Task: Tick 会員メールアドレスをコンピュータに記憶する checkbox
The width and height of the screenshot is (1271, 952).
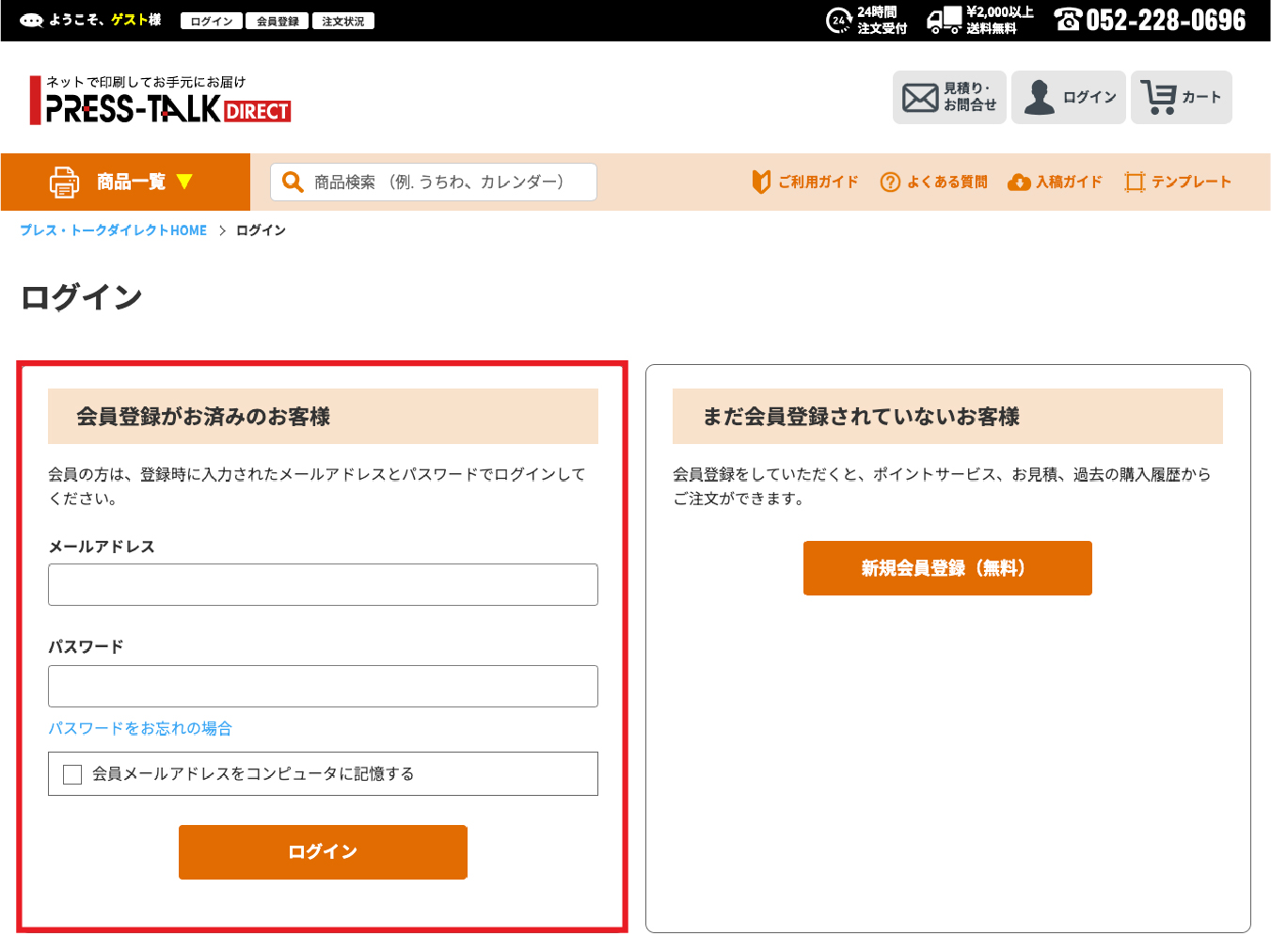Action: click(x=72, y=774)
